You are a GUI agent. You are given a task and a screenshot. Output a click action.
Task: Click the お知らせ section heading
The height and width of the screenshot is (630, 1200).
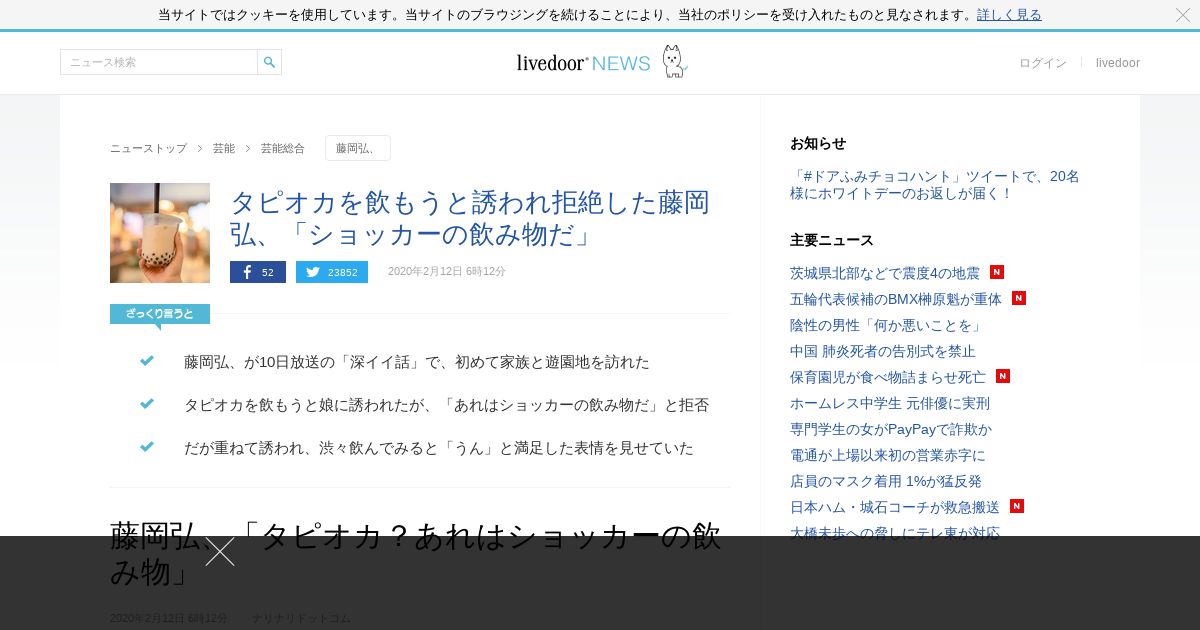(x=818, y=143)
